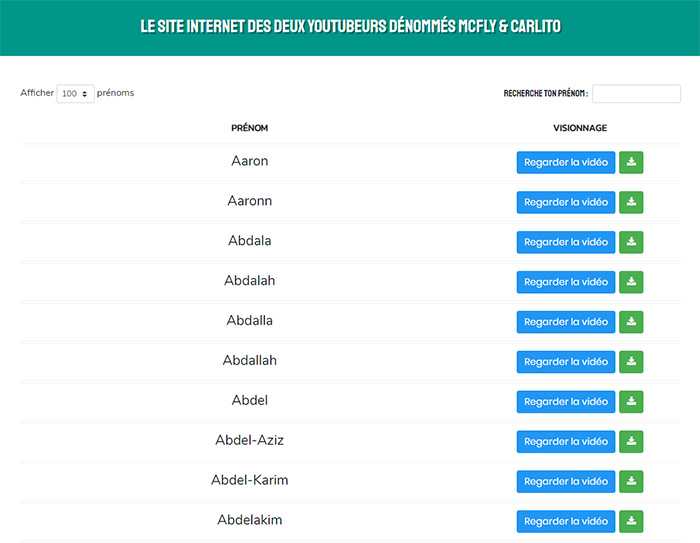Click the McFly & Carlito site title
700x543 pixels.
pyautogui.click(x=350, y=25)
